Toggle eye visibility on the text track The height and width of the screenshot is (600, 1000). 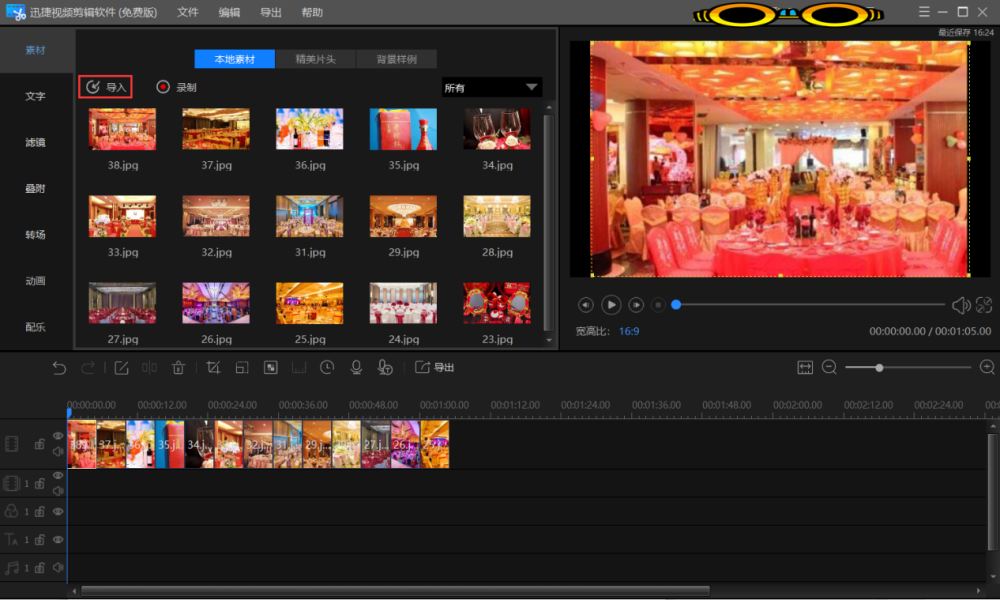point(58,539)
